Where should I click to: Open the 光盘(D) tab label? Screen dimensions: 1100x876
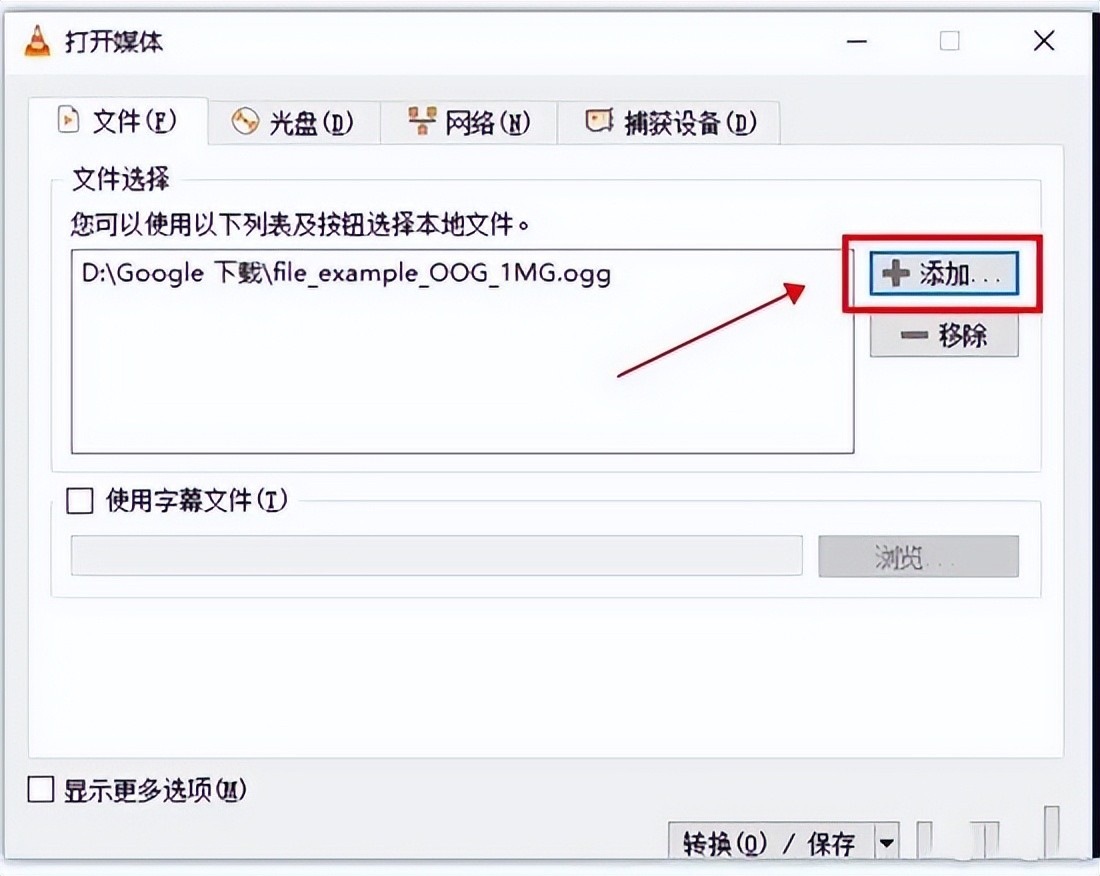(311, 123)
